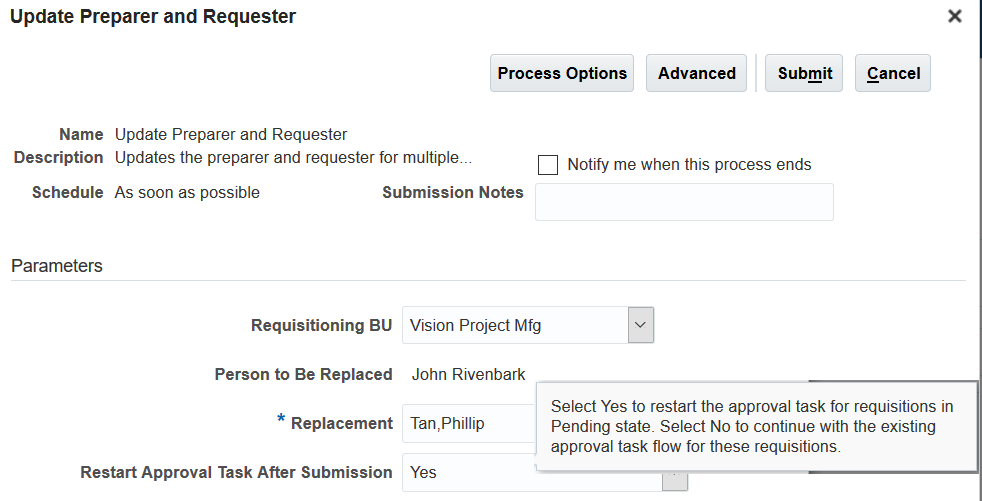Click the As soon as possible schedule value

[x=187, y=192]
